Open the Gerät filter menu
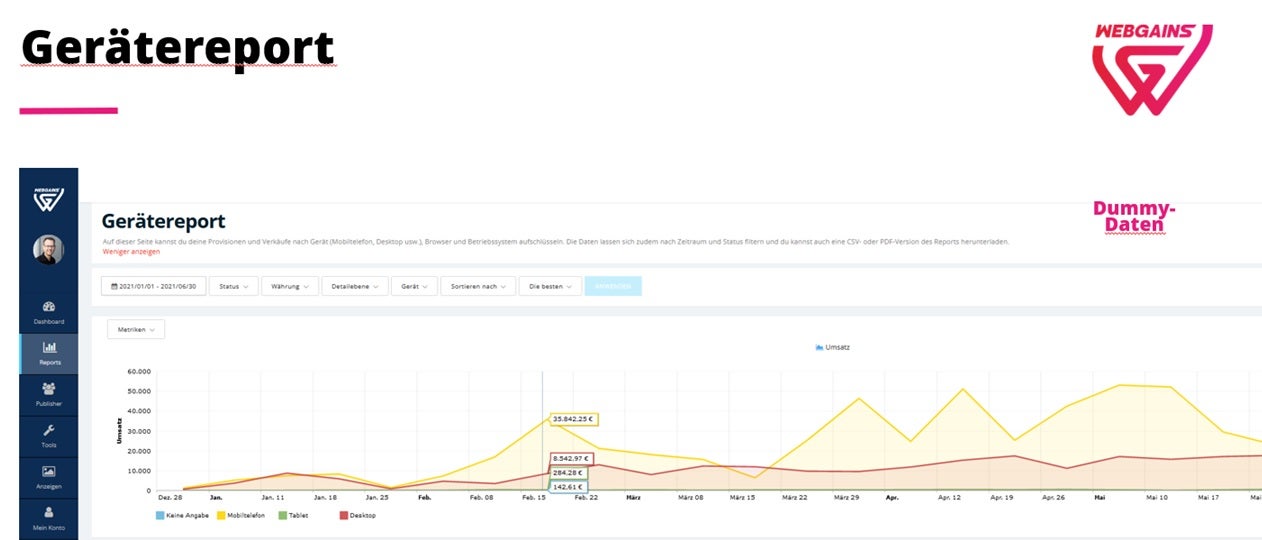The width and height of the screenshot is (1262, 540). [x=413, y=286]
